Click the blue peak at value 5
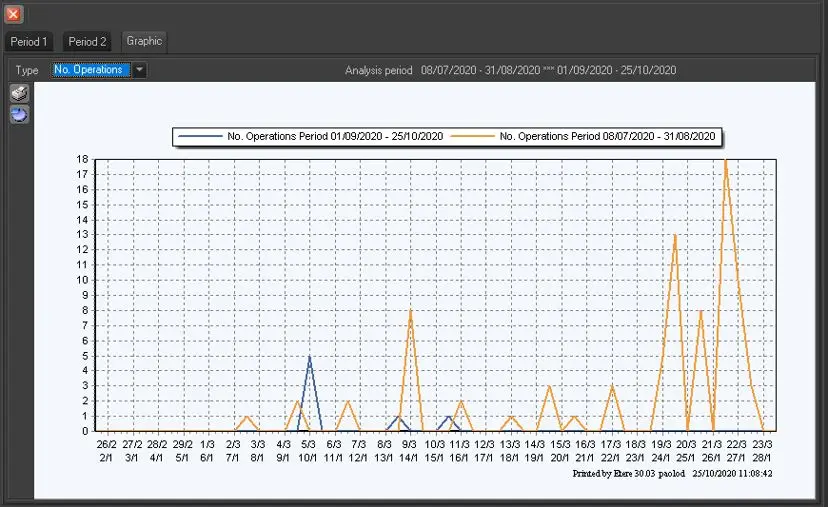 click(x=310, y=356)
